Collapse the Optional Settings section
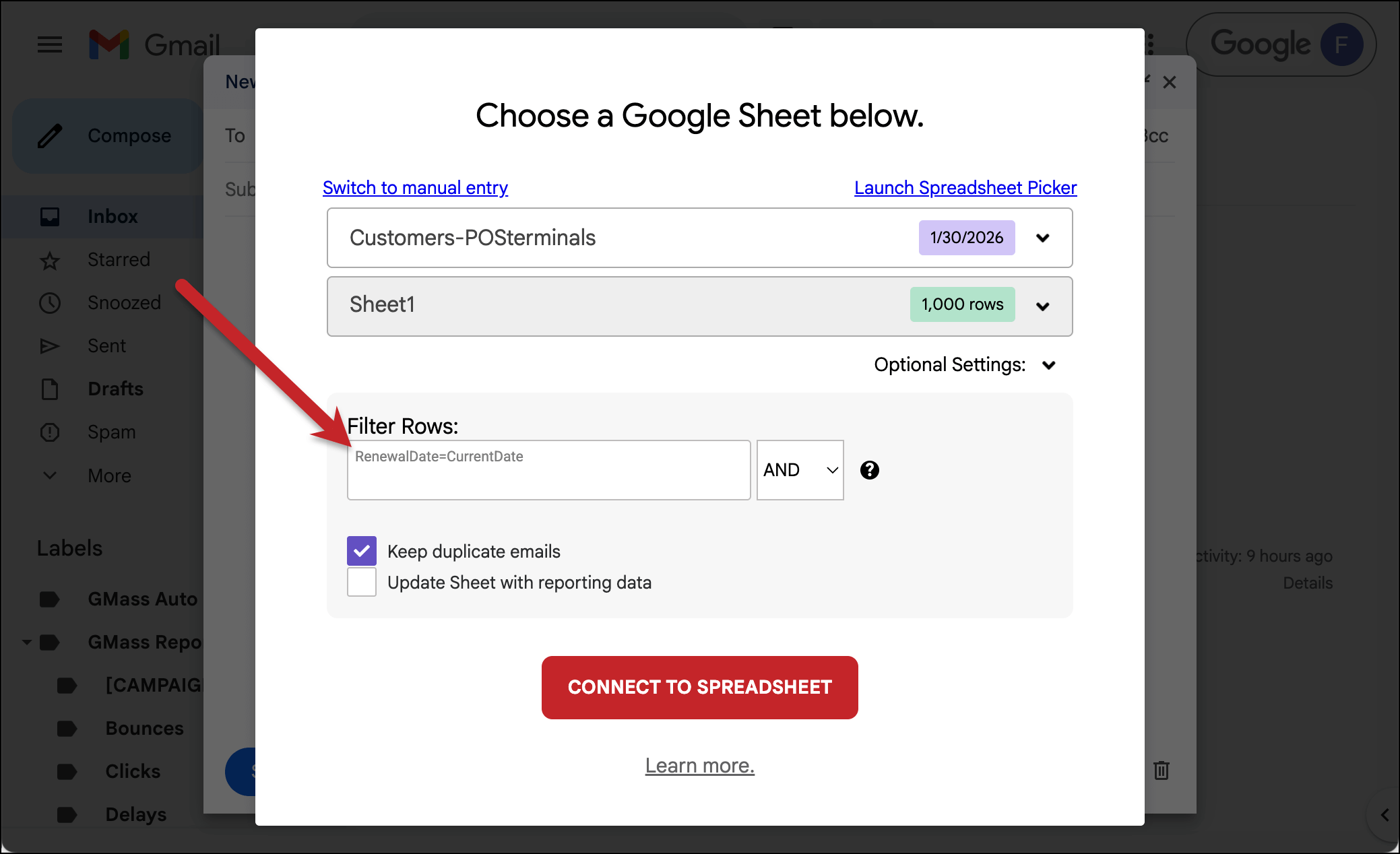This screenshot has height=854, width=1400. pos(1048,365)
